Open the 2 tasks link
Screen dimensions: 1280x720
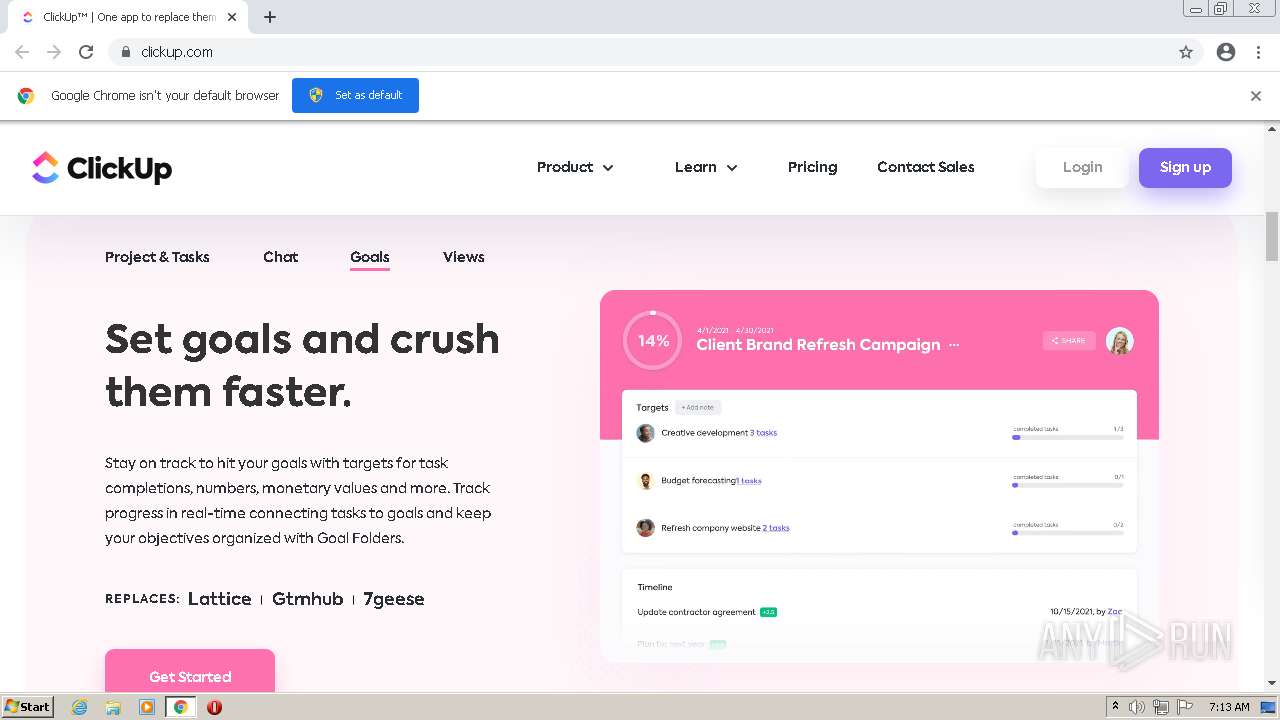[776, 528]
